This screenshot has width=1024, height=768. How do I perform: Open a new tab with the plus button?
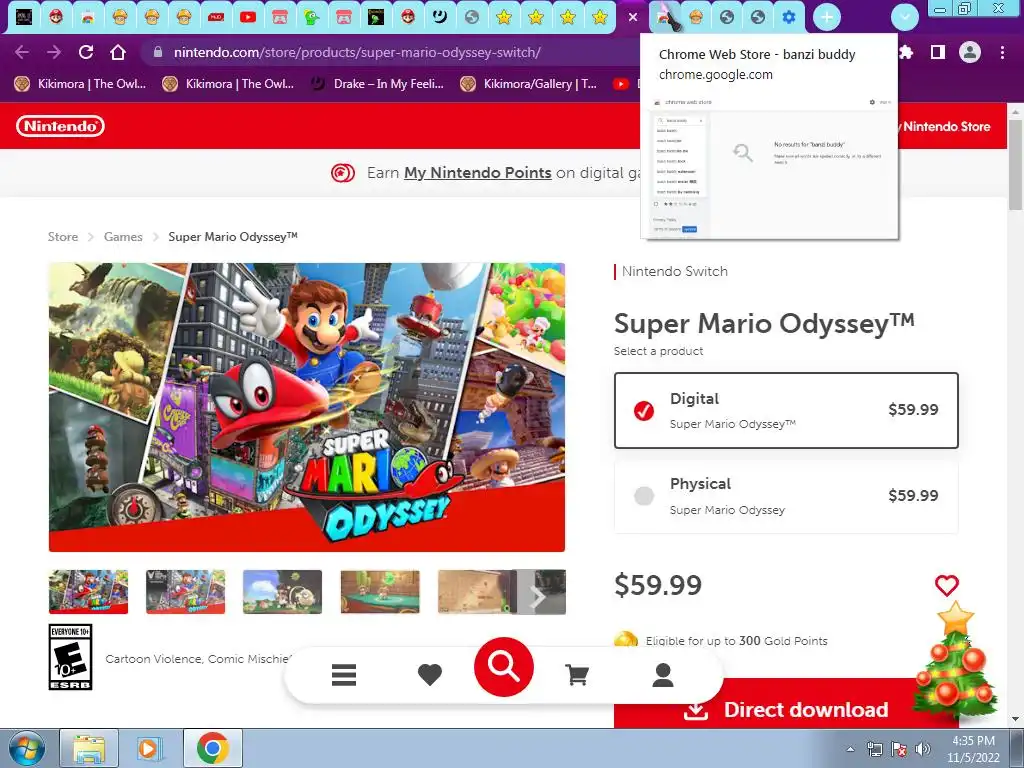(x=827, y=18)
